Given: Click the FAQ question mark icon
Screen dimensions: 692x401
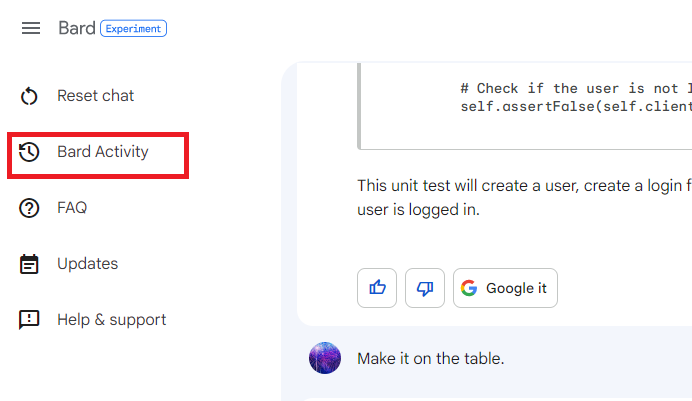Looking at the screenshot, I should pyautogui.click(x=29, y=208).
